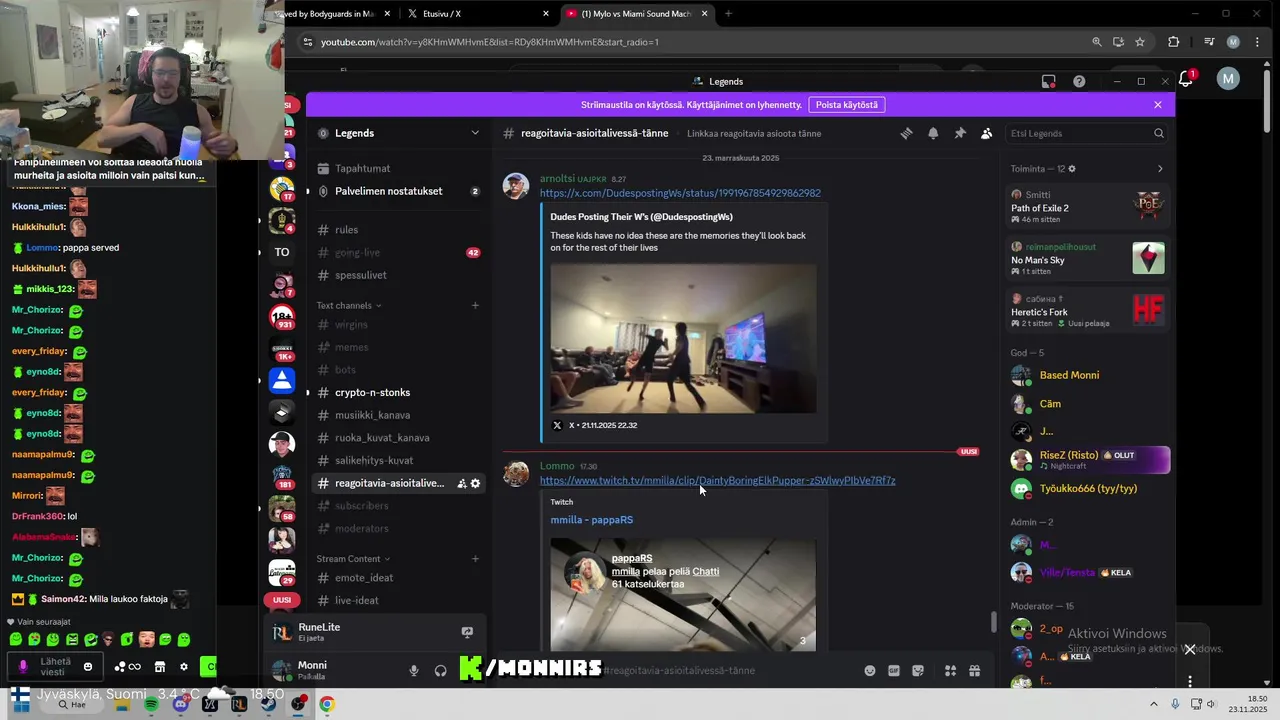
Task: Select emote_ideat channel
Action: point(399,578)
